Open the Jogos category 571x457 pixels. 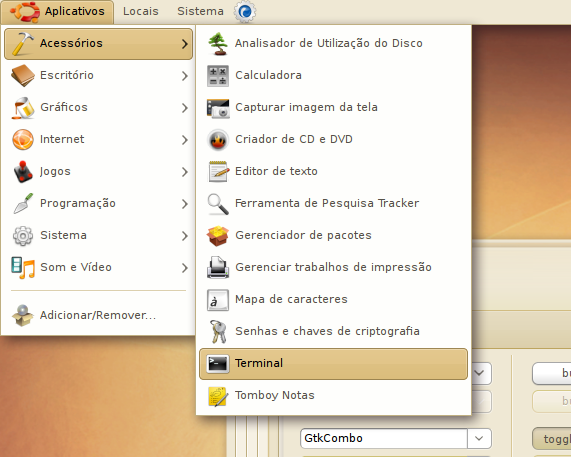98,172
